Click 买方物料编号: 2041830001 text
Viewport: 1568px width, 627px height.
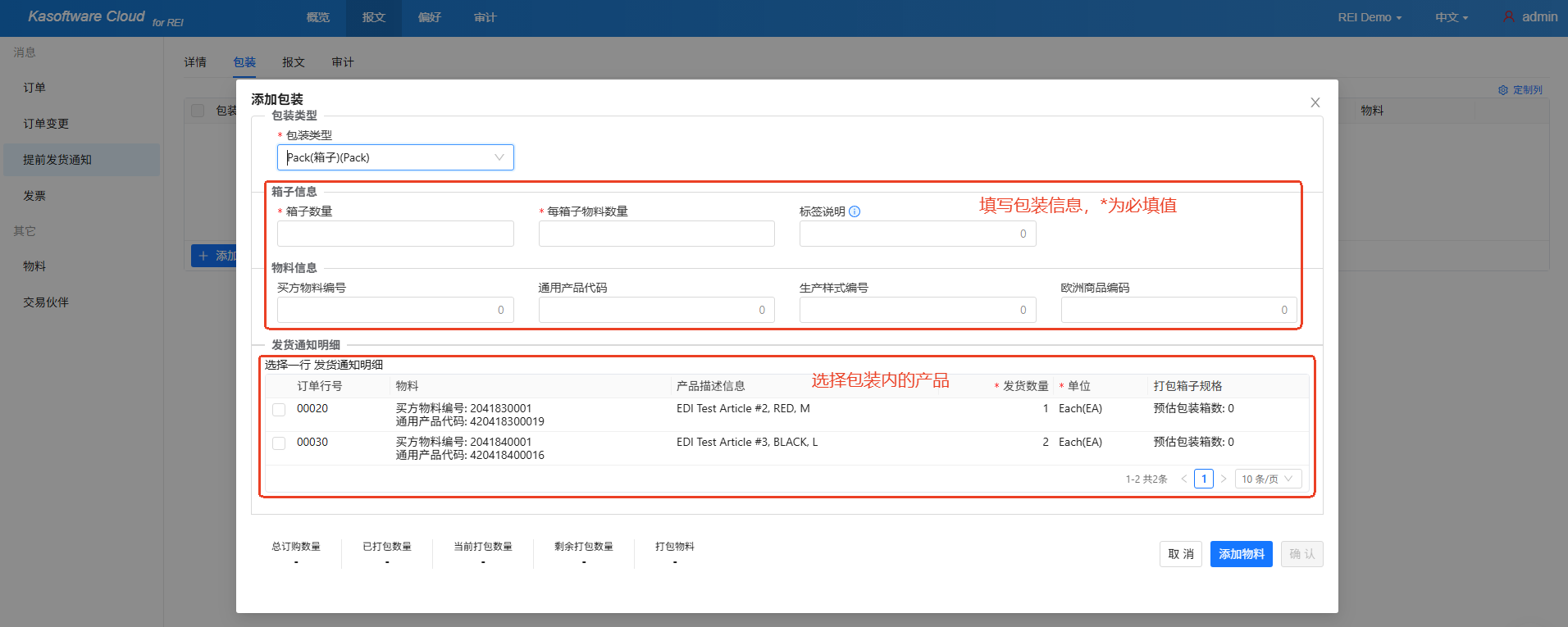coord(463,408)
